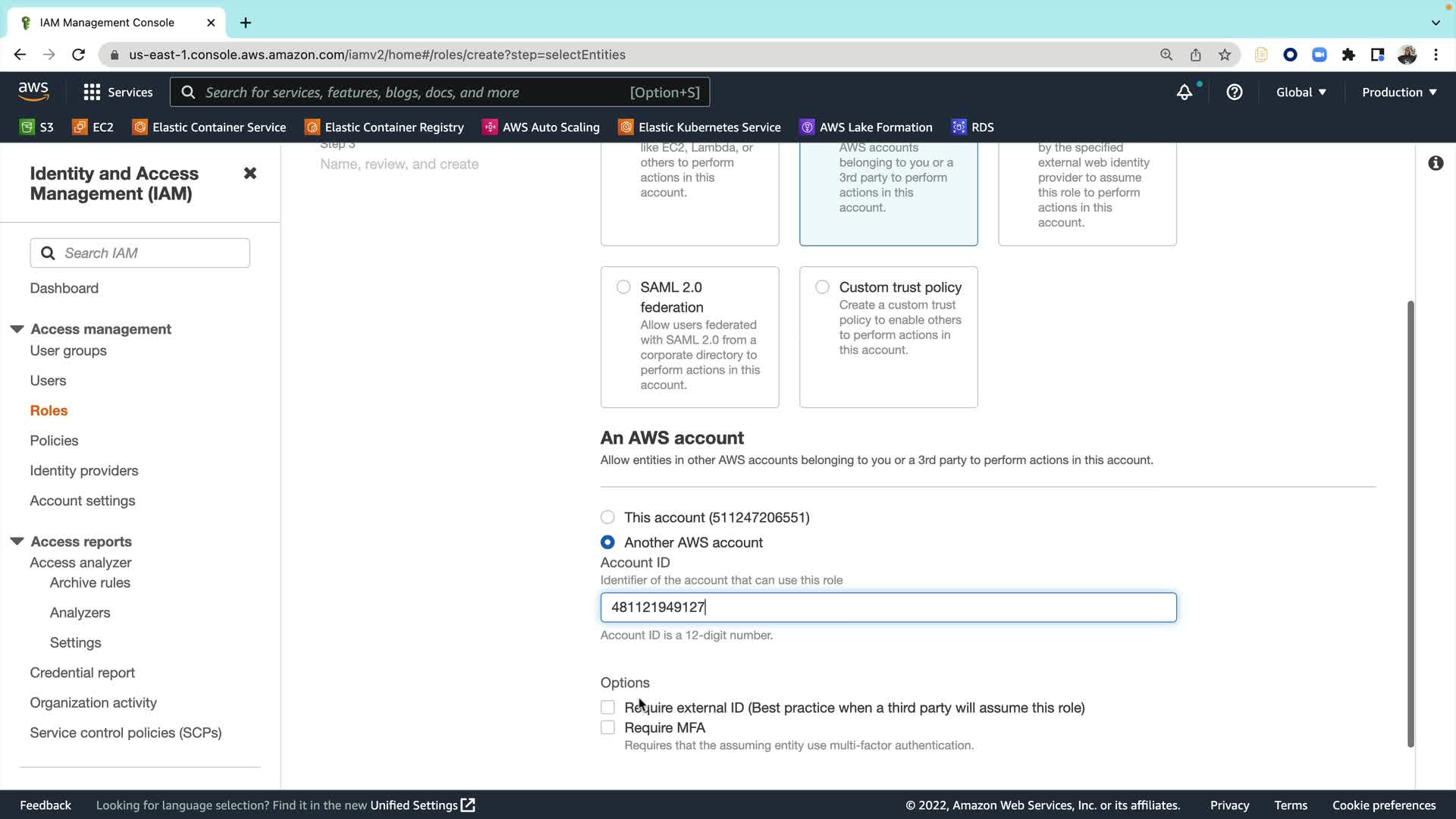The height and width of the screenshot is (819, 1456).
Task: Click the Account ID input field
Action: [887, 607]
